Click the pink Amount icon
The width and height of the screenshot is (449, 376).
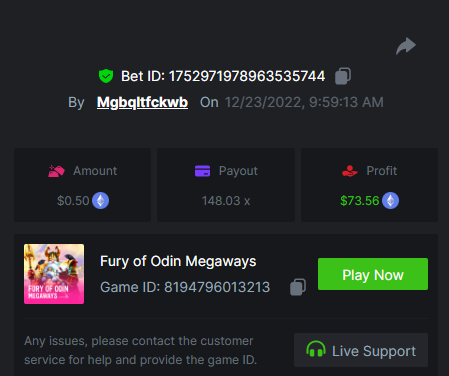click(56, 171)
